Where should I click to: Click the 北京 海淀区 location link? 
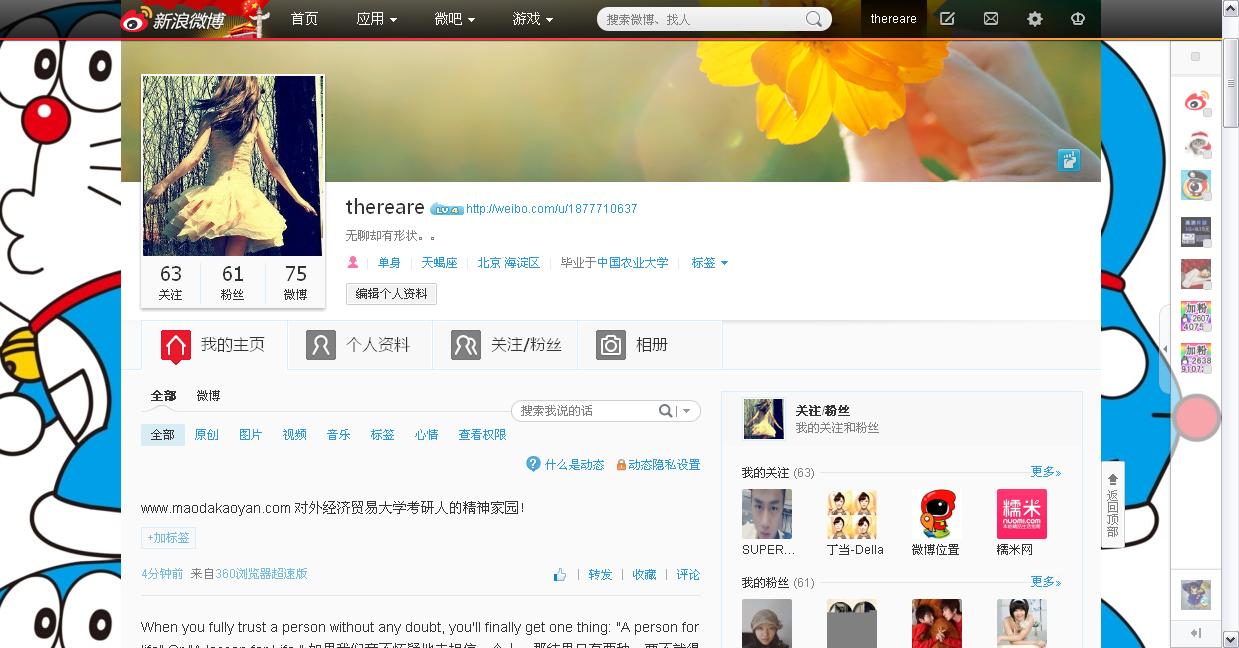508,263
